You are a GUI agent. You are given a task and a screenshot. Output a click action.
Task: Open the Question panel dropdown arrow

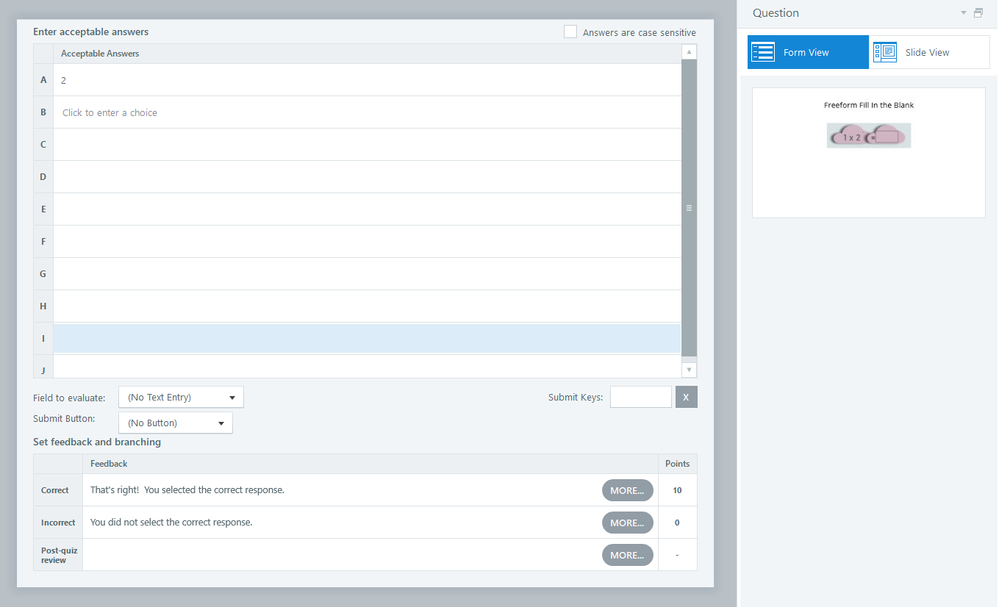tap(963, 13)
